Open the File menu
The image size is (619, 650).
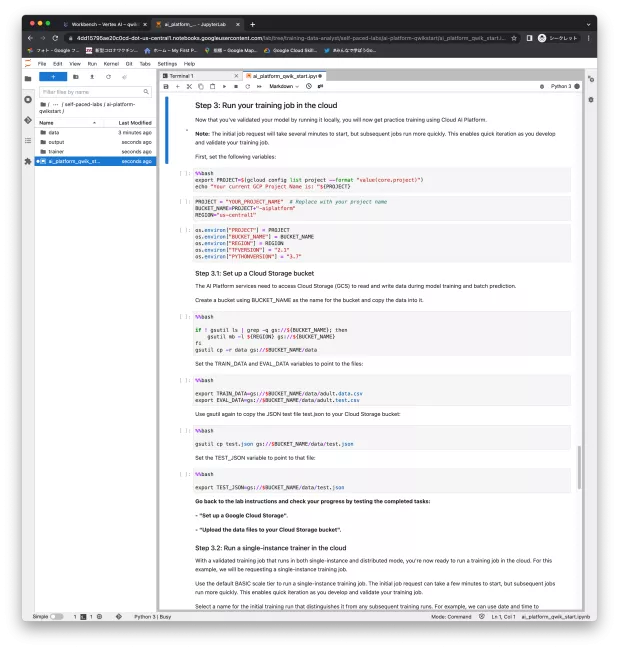[x=42, y=64]
